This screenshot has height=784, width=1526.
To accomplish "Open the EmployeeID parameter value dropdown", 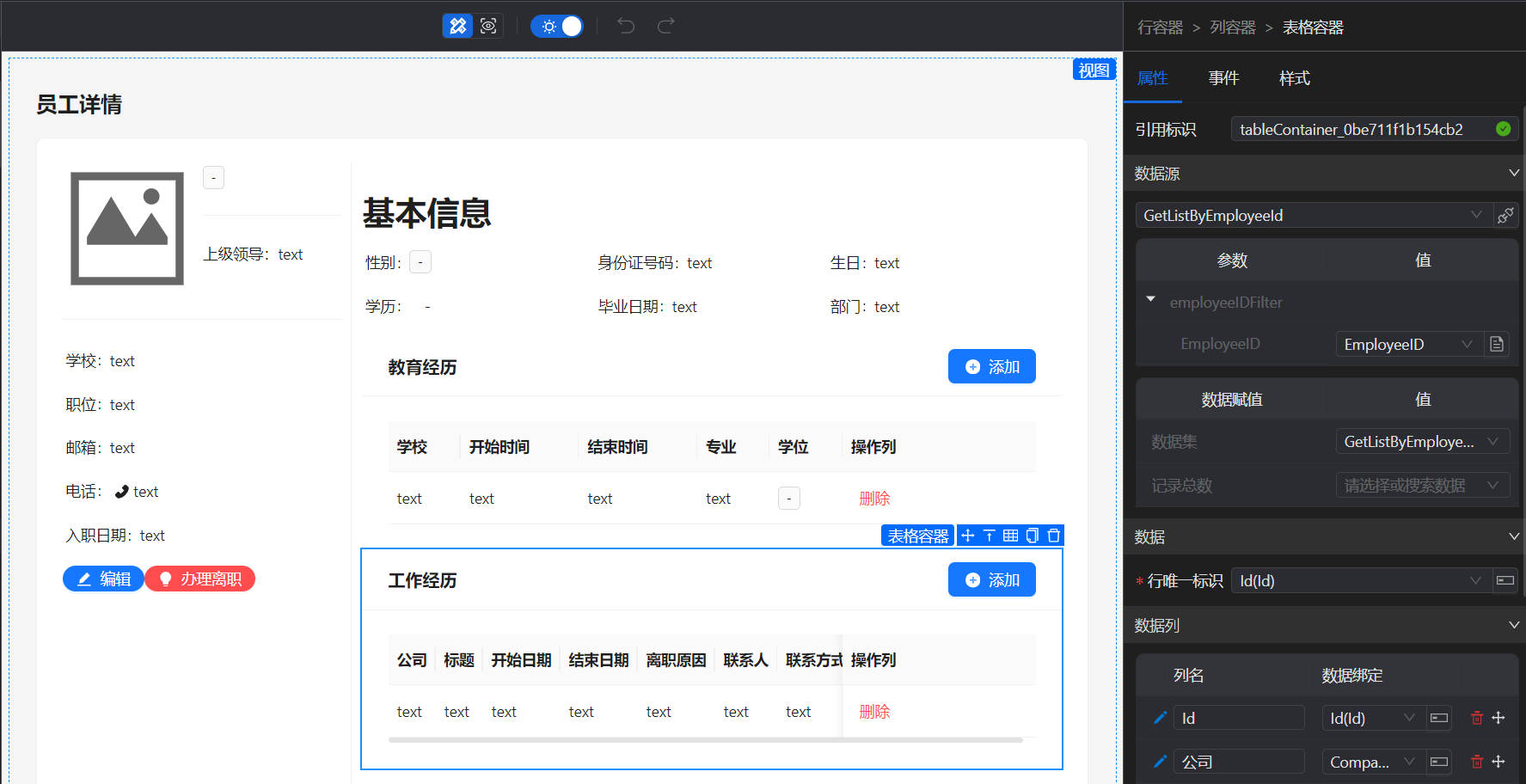I will coord(1410,344).
